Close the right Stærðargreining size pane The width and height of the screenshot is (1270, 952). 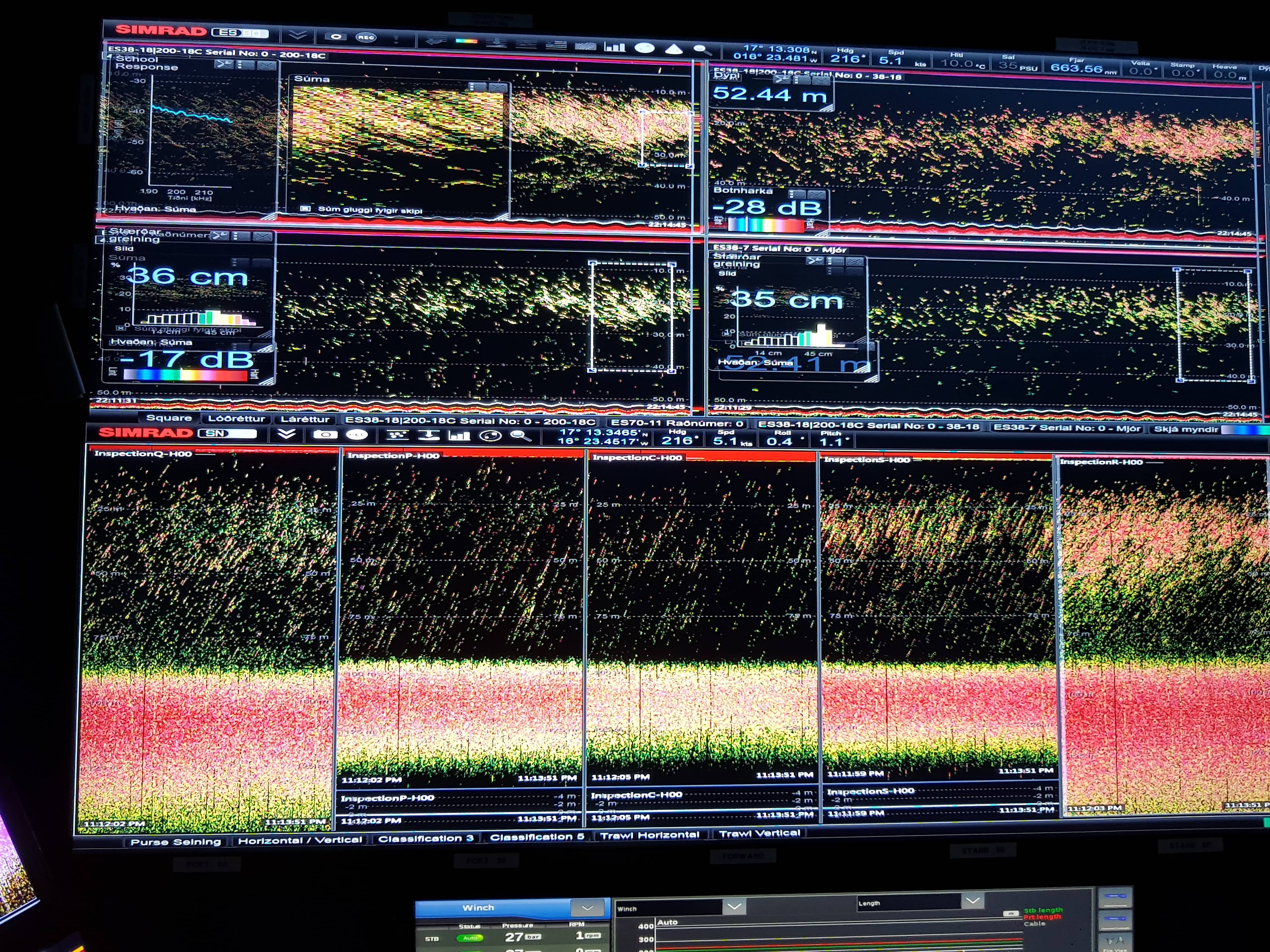[855, 262]
